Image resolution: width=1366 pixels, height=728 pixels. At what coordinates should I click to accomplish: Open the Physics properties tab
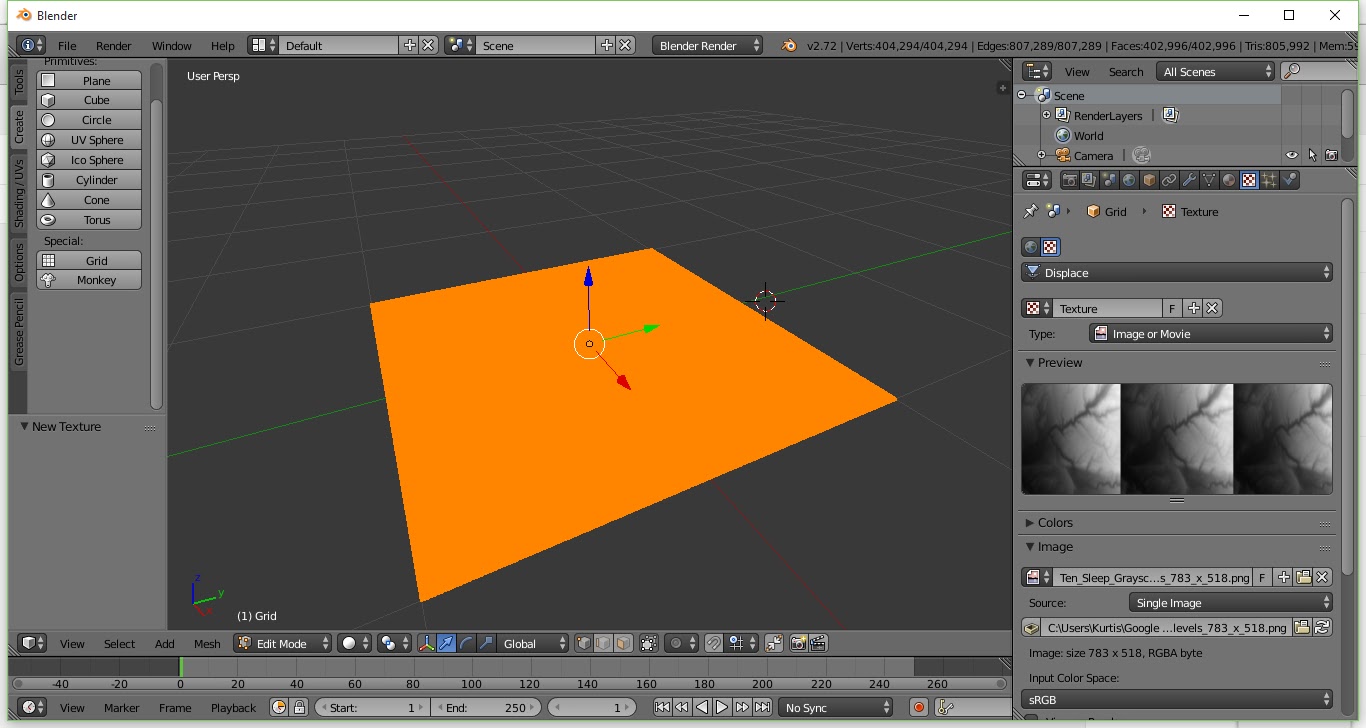[x=1290, y=179]
